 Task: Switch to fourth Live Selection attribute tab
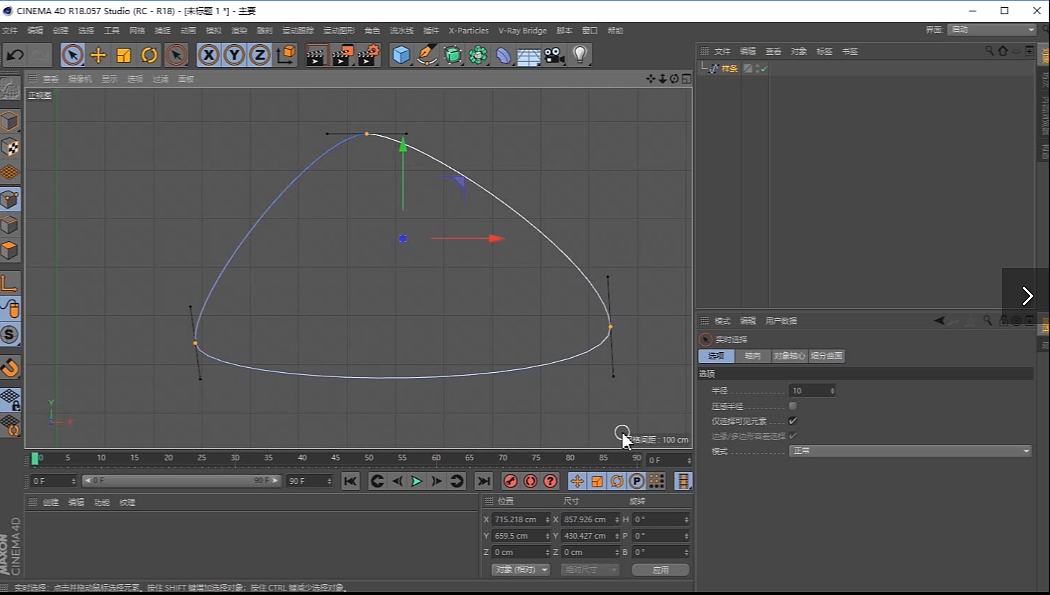826,356
